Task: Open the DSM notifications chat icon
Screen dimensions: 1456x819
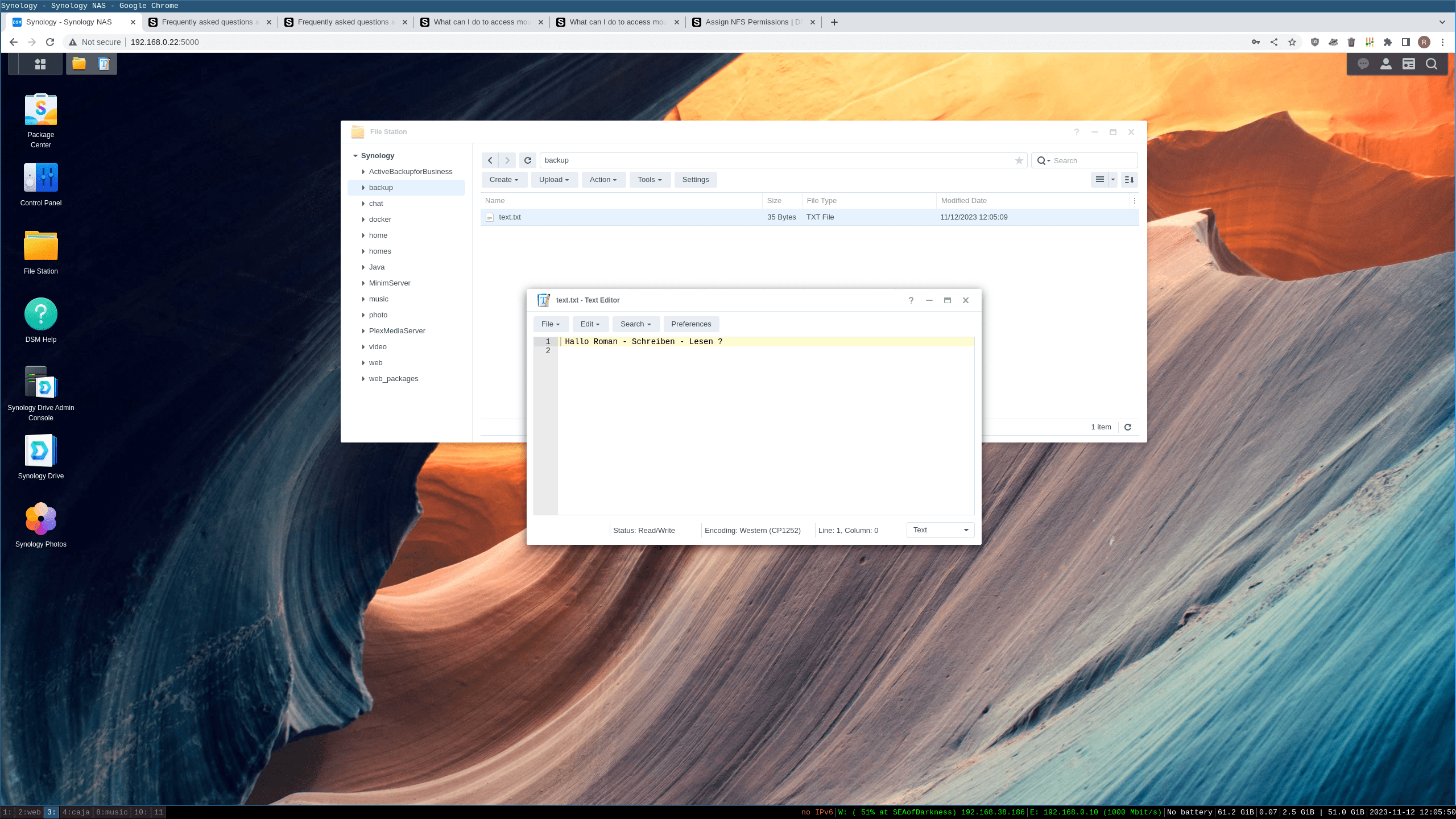Action: pyautogui.click(x=1363, y=64)
